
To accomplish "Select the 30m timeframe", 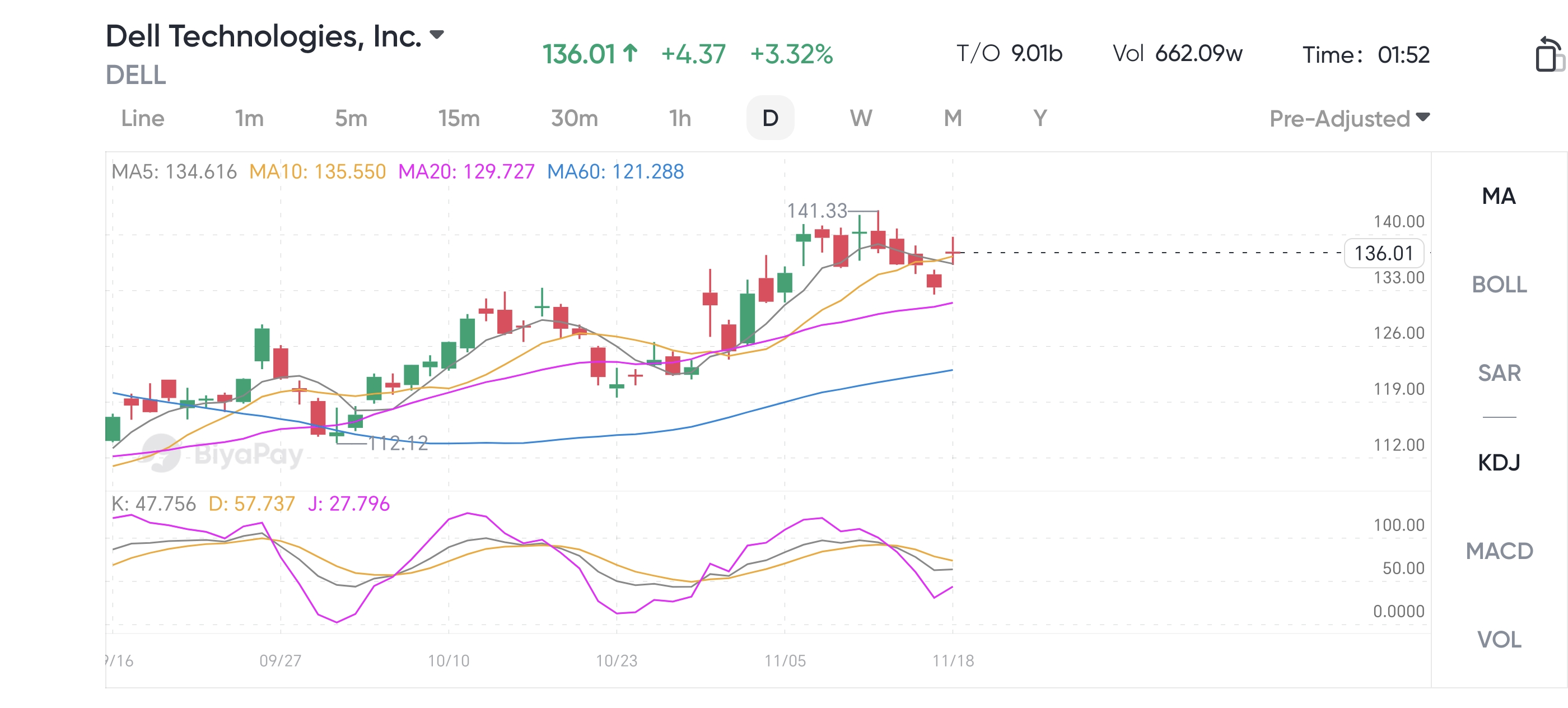I will coord(574,118).
